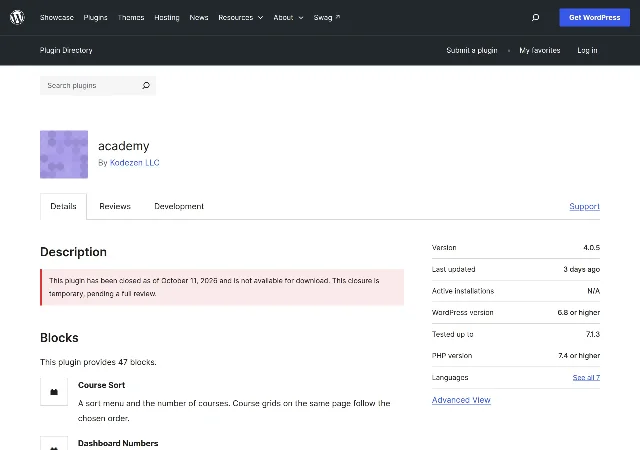Click 'This plugin provides 47 blocks' text
Image resolution: width=640 pixels, height=450 pixels.
[x=98, y=362]
